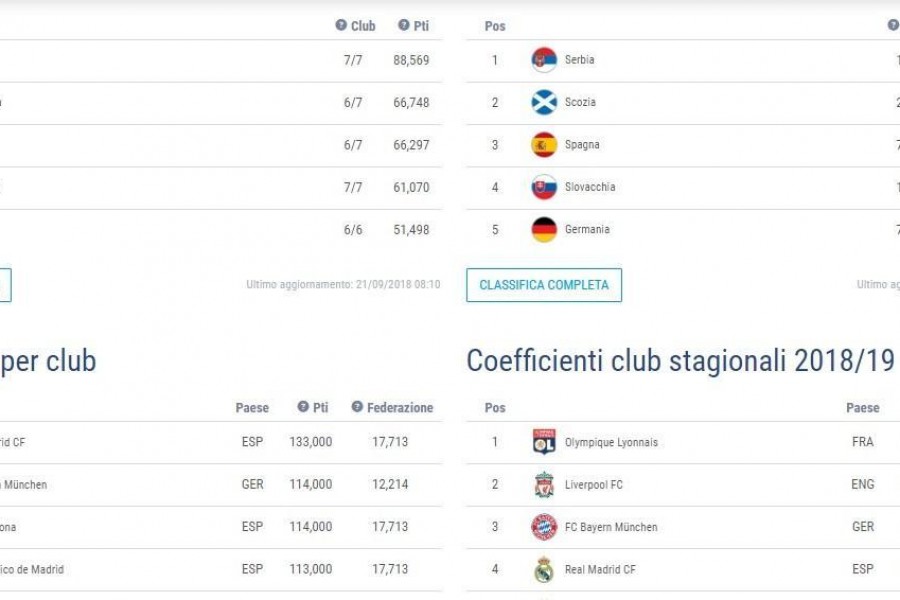Screen dimensions: 900x600
Task: Select the Germania row name
Action: (x=587, y=229)
